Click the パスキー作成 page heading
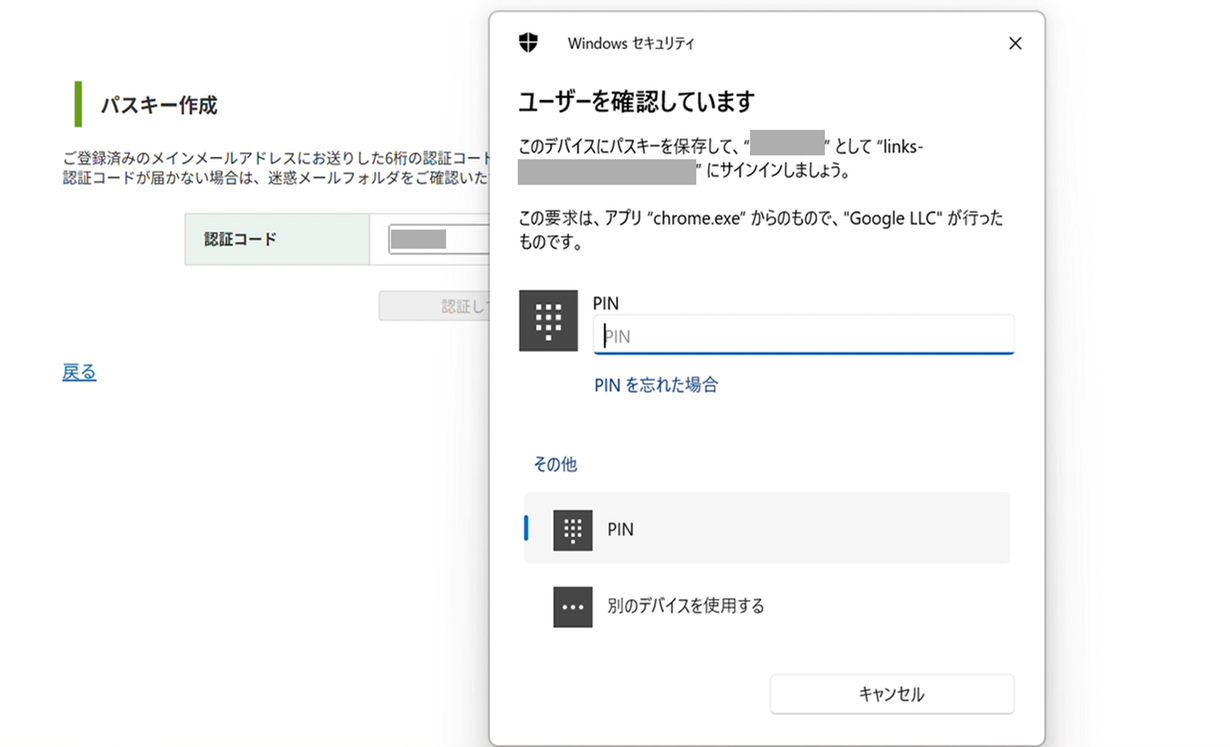 pos(159,105)
